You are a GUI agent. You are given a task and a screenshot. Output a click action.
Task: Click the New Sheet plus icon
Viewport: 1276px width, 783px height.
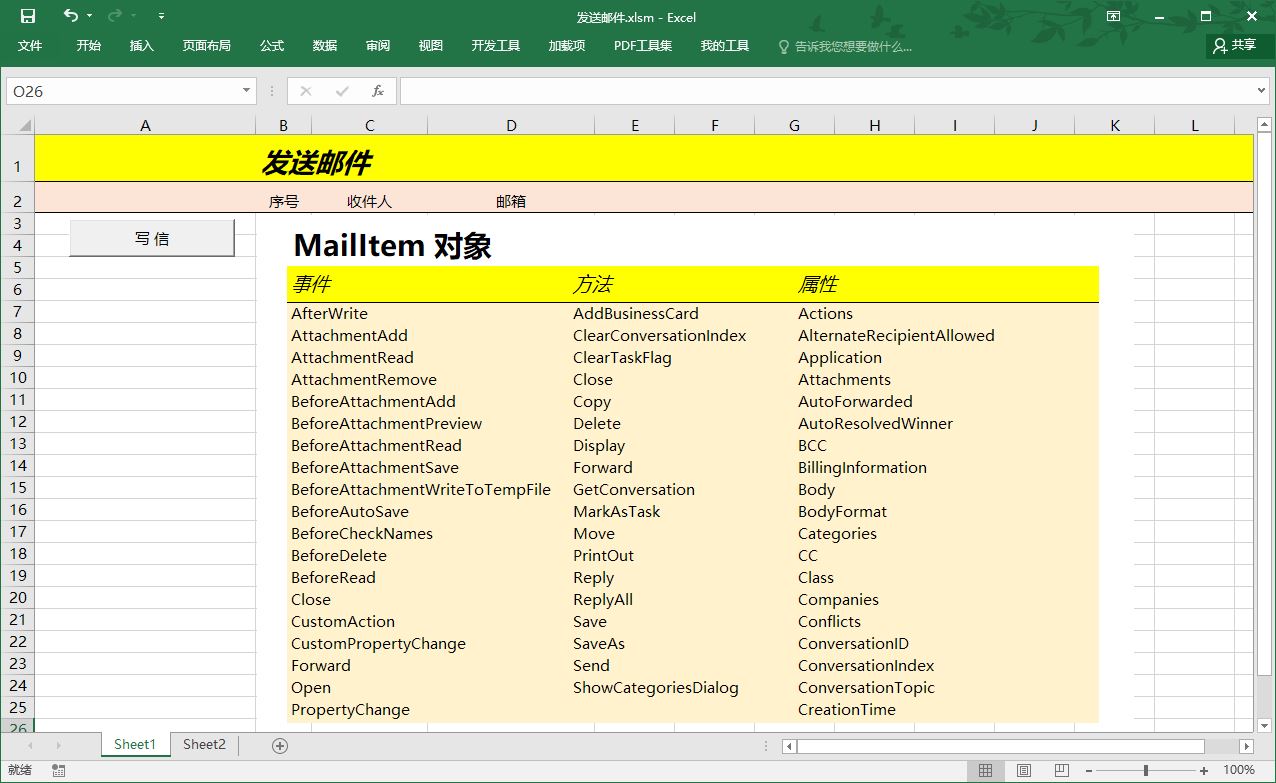(280, 745)
